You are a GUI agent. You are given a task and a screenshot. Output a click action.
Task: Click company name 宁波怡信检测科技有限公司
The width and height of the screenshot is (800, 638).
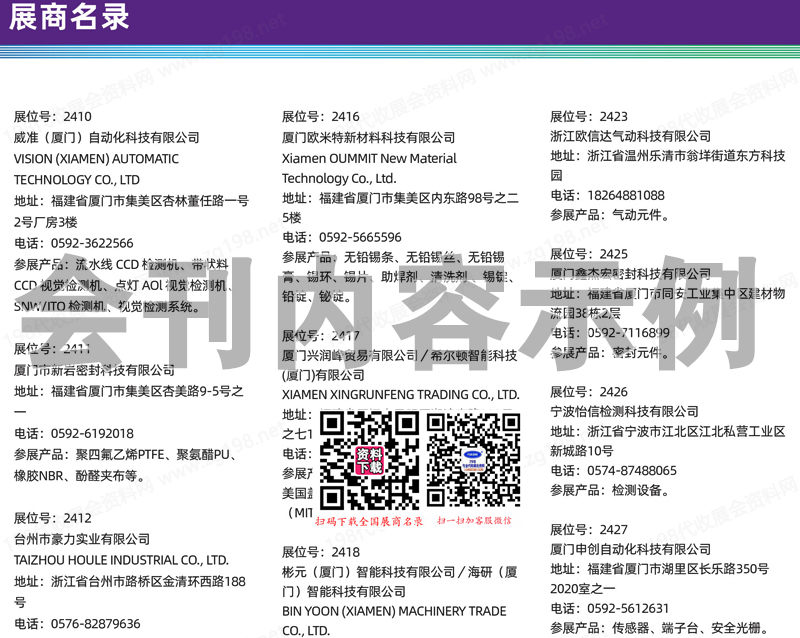[626, 410]
